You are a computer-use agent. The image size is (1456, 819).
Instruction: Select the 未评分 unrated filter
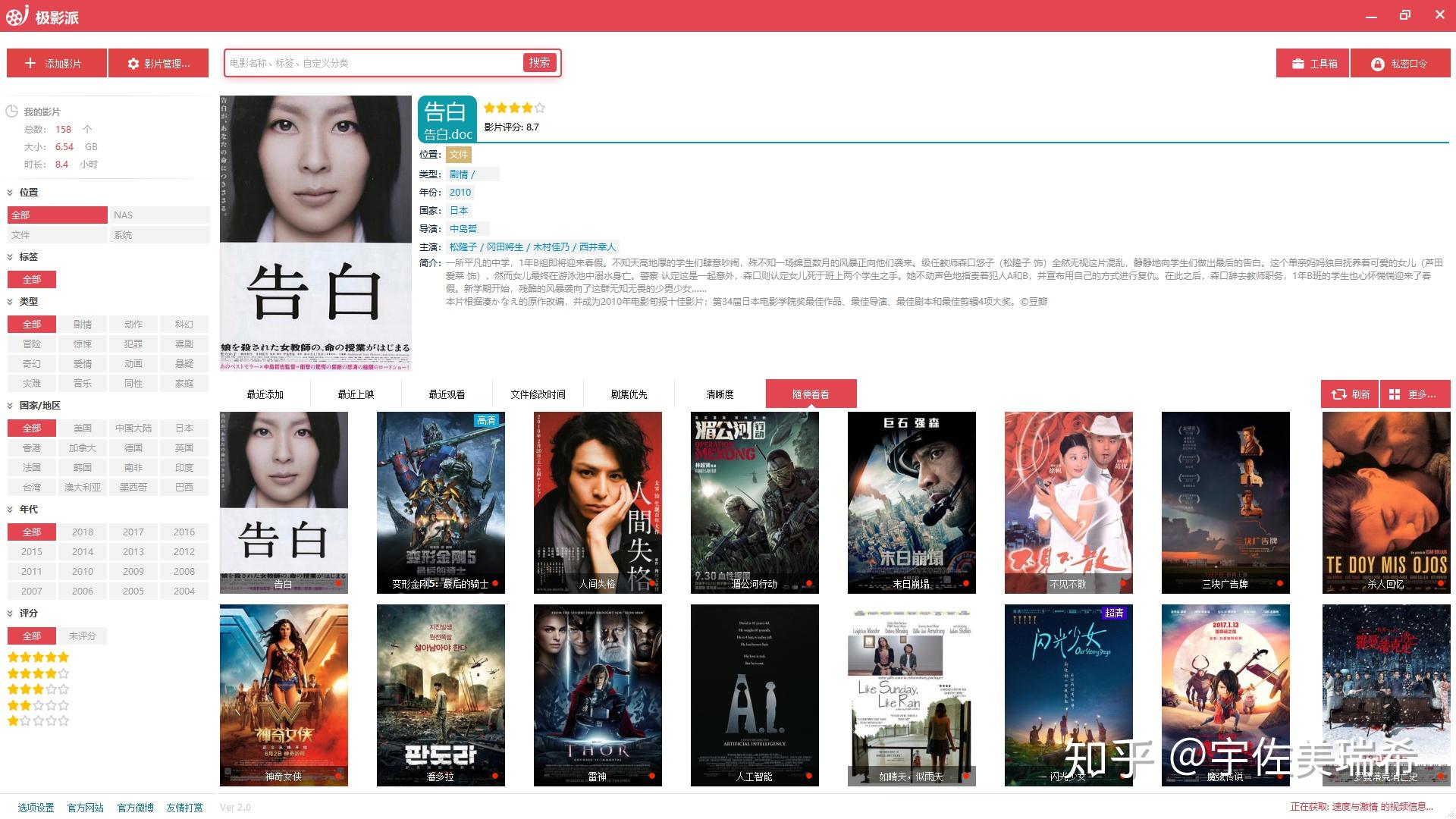[83, 635]
